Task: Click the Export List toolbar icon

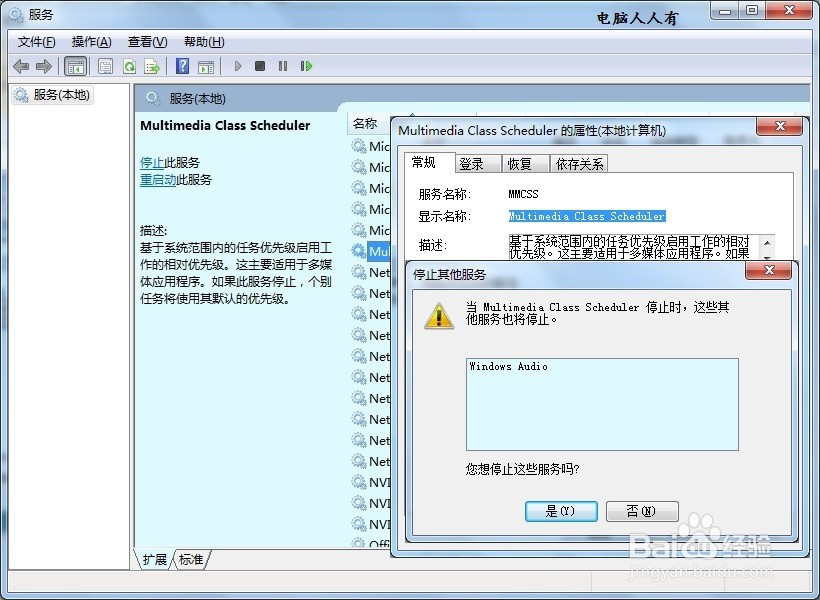Action: [x=152, y=66]
